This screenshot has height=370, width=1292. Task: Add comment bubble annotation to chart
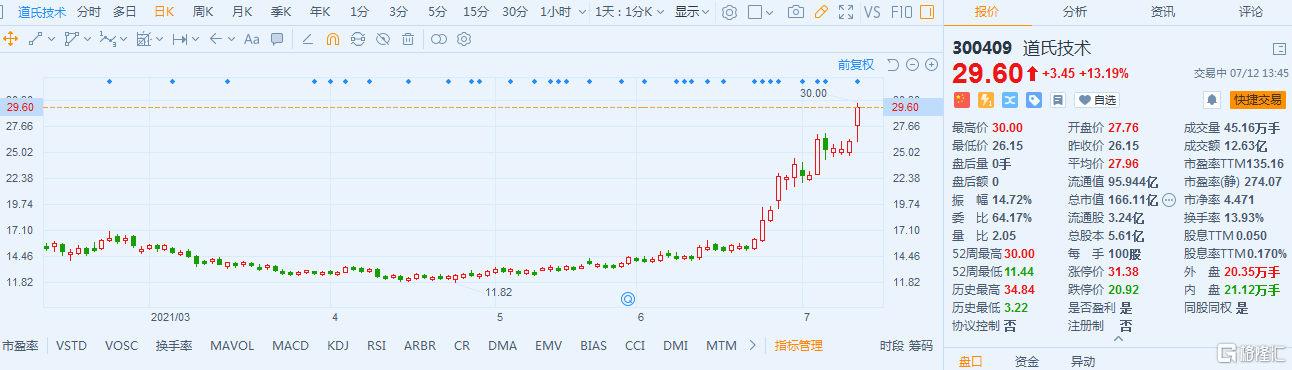coord(277,39)
